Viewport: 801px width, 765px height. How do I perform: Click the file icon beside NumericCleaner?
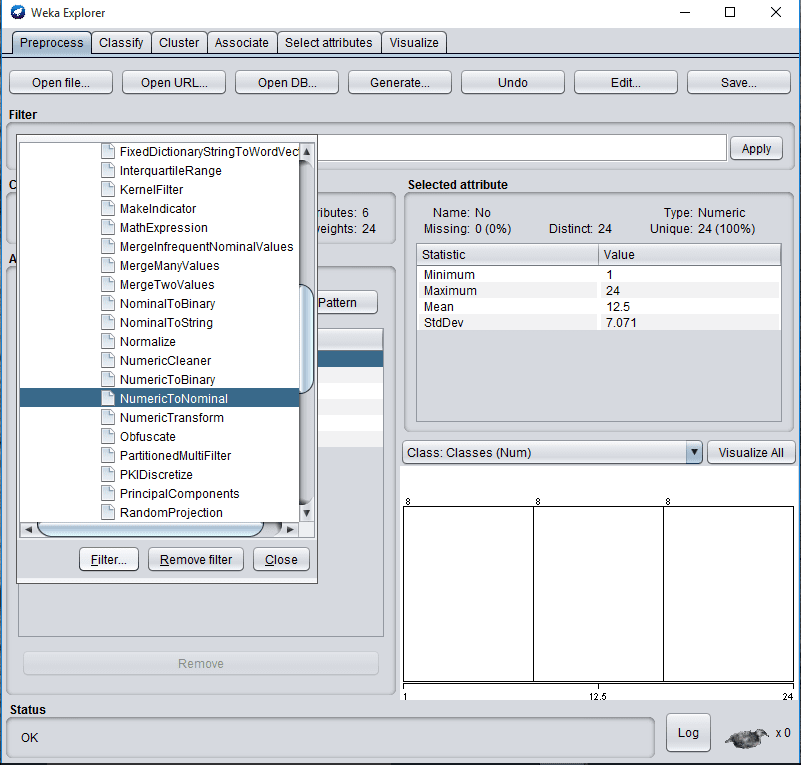pos(108,361)
